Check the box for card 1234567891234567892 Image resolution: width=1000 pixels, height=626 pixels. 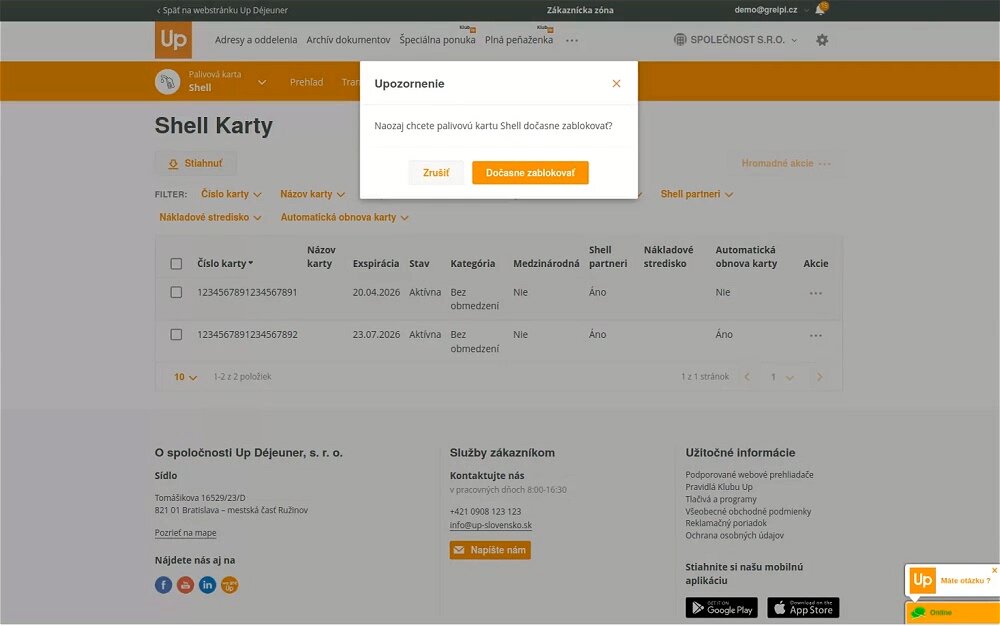coord(176,334)
